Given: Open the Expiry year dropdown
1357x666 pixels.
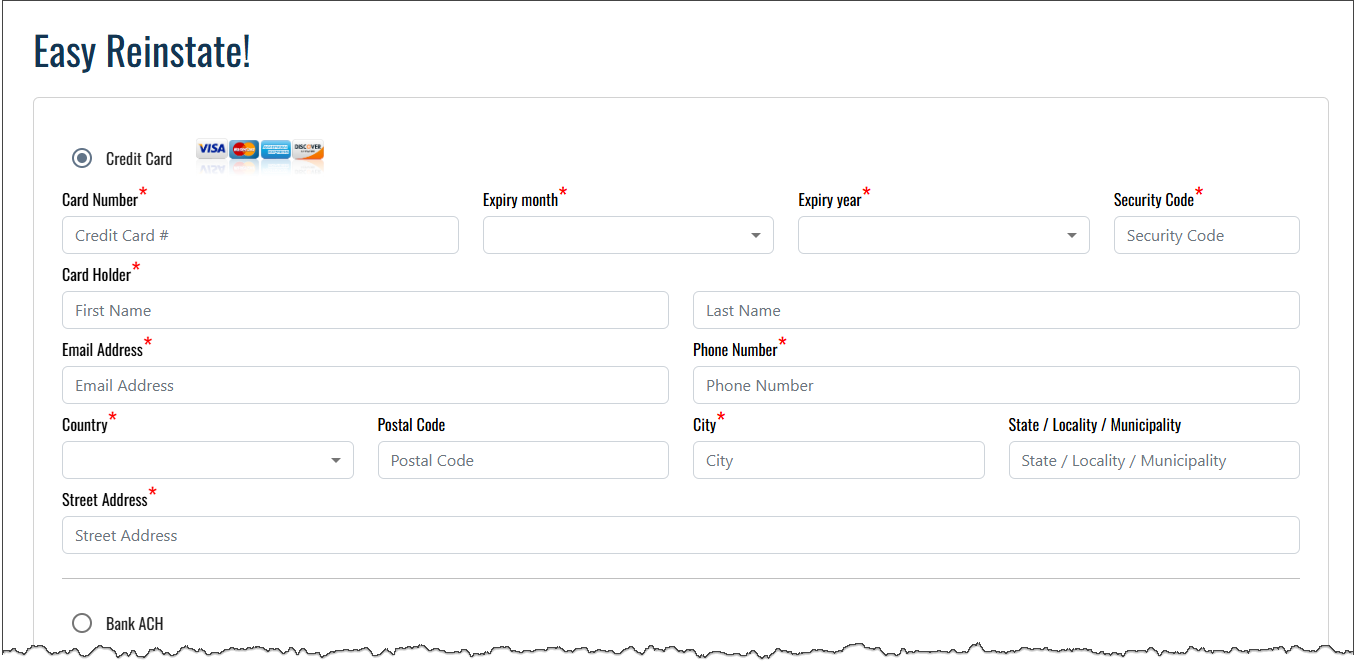Looking at the screenshot, I should coord(943,235).
